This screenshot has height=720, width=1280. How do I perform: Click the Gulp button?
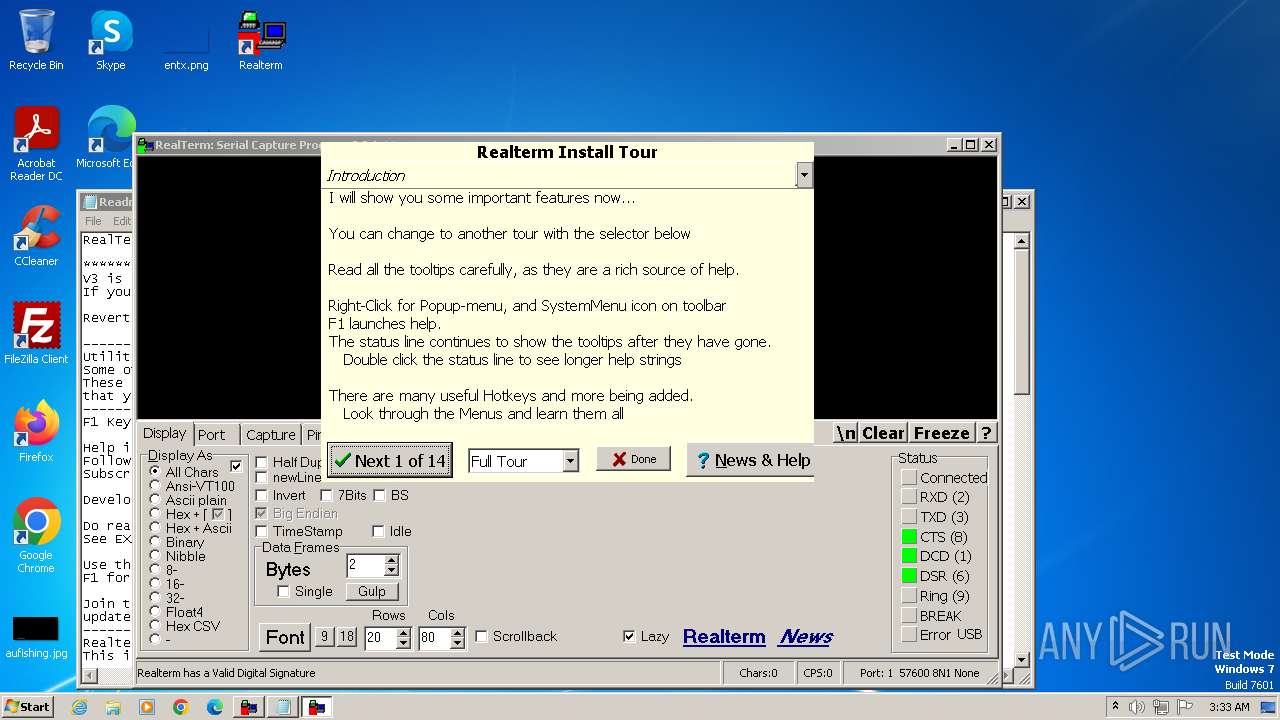click(x=372, y=591)
